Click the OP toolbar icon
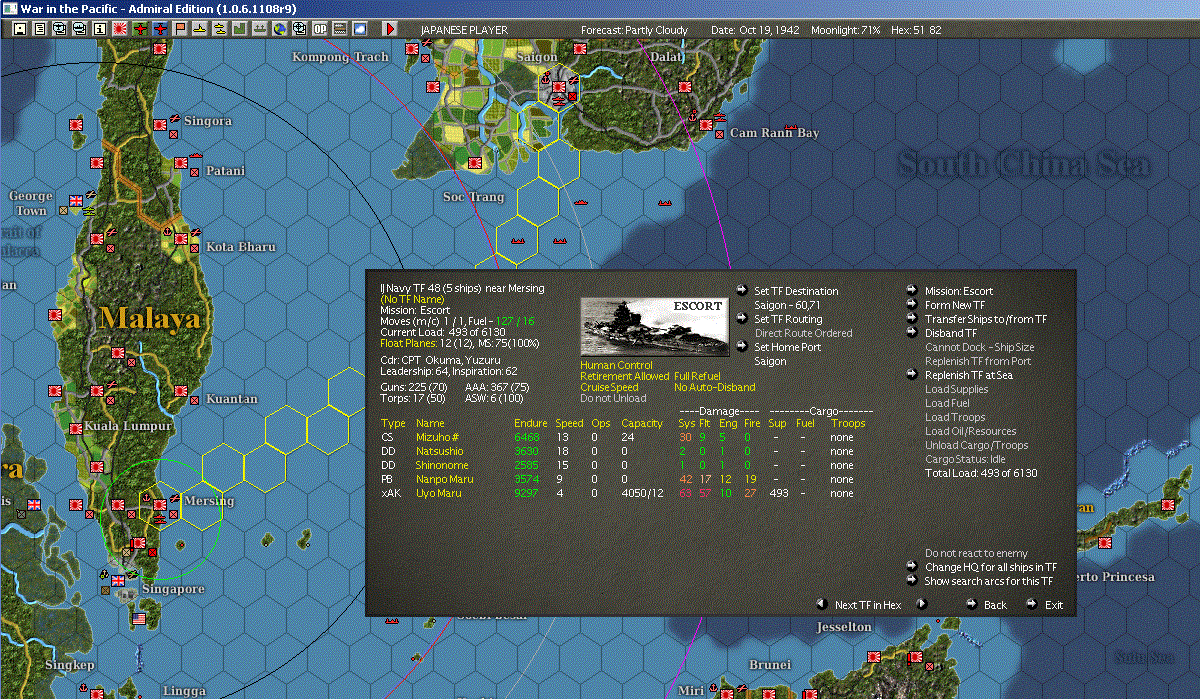Screen dimensions: 1200x699 tap(320, 29)
